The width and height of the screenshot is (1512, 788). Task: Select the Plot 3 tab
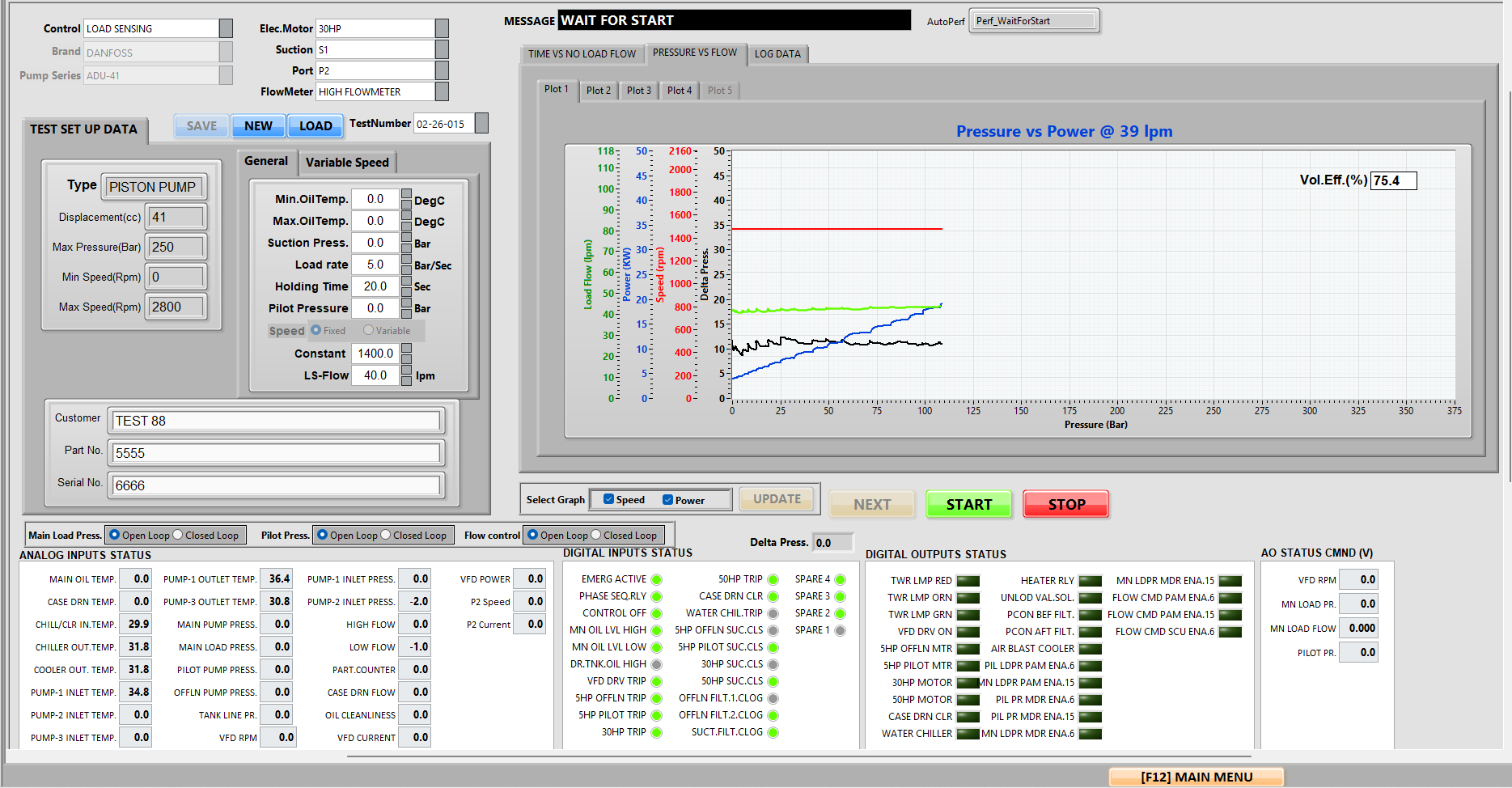(639, 91)
